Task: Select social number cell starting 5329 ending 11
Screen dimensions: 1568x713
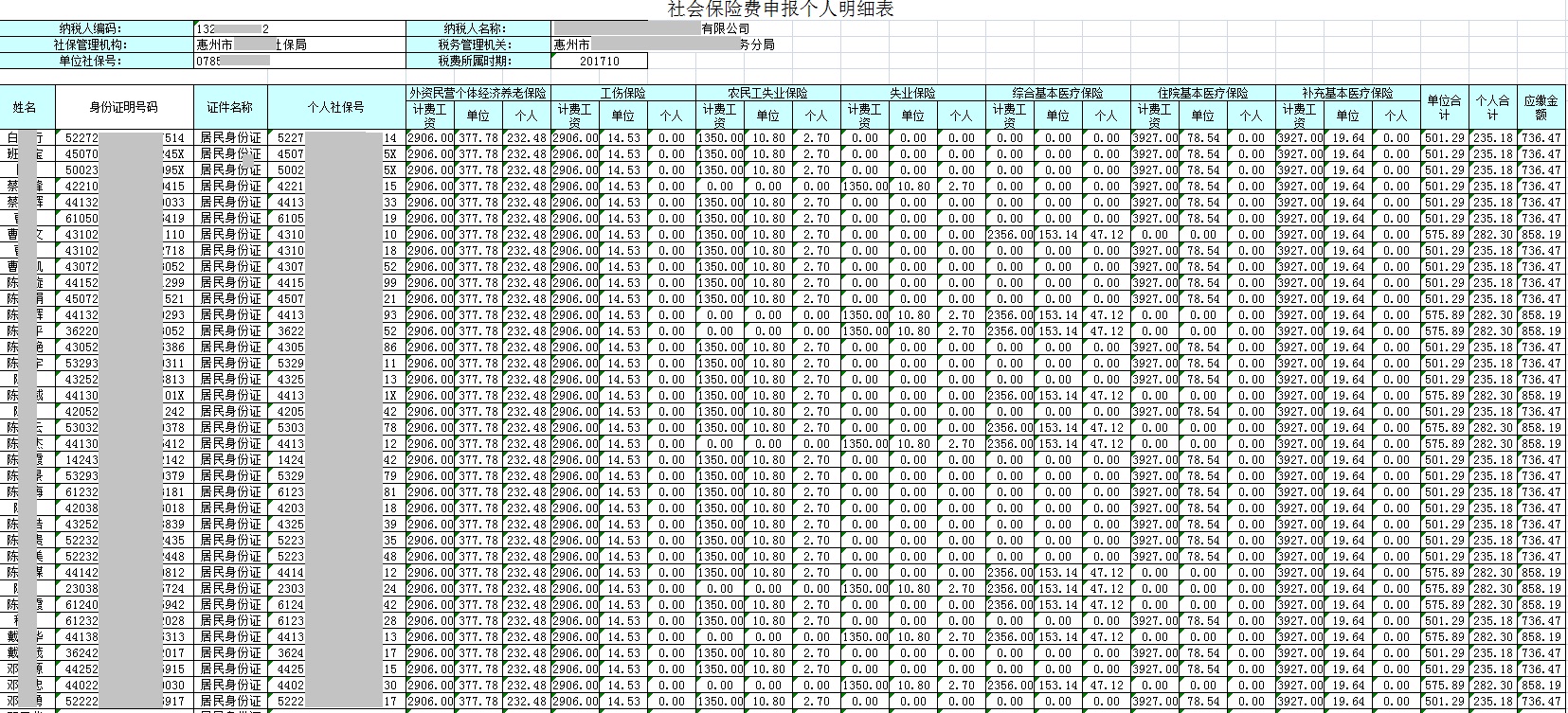Action: click(336, 364)
